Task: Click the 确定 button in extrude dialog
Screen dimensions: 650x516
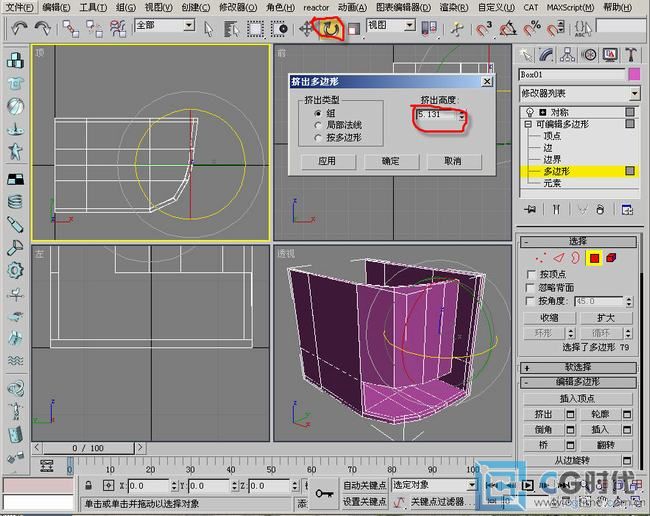Action: pos(390,161)
